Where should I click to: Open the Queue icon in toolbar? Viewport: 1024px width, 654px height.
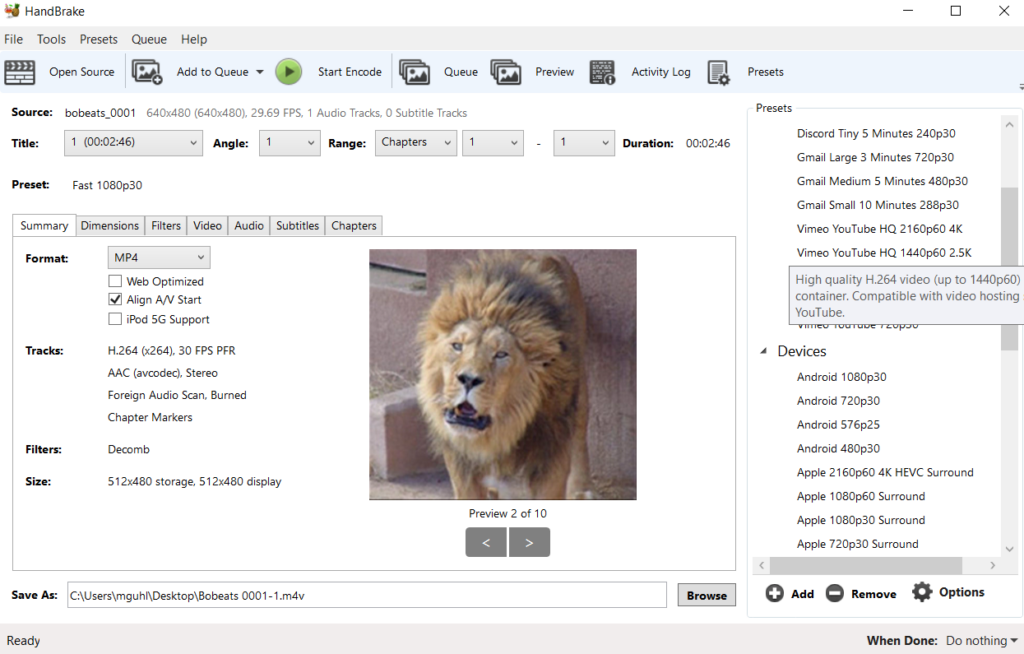click(x=415, y=72)
